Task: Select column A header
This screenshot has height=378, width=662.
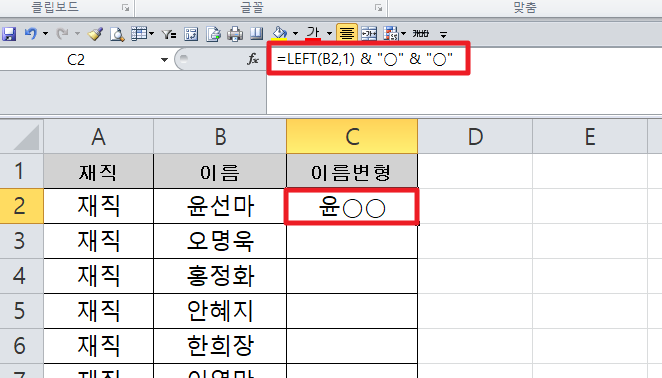Action: coord(98,136)
